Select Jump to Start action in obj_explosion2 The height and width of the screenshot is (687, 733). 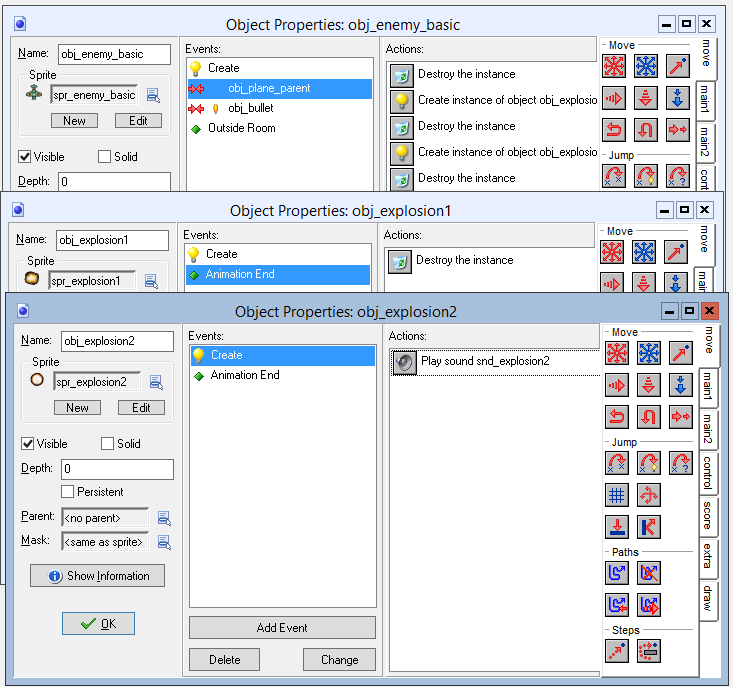(x=648, y=463)
